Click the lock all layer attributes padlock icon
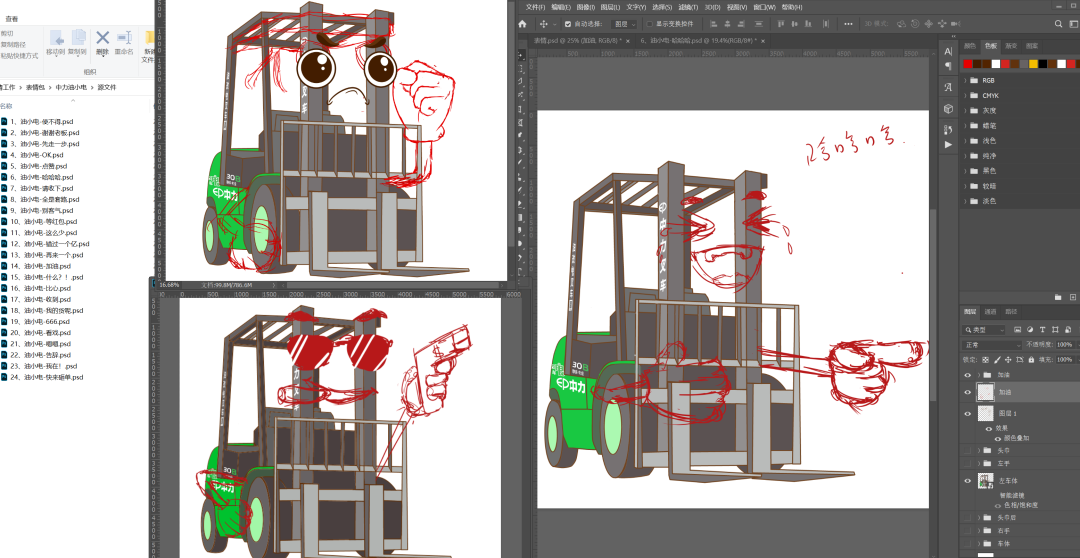Image resolution: width=1080 pixels, height=558 pixels. coord(1034,359)
